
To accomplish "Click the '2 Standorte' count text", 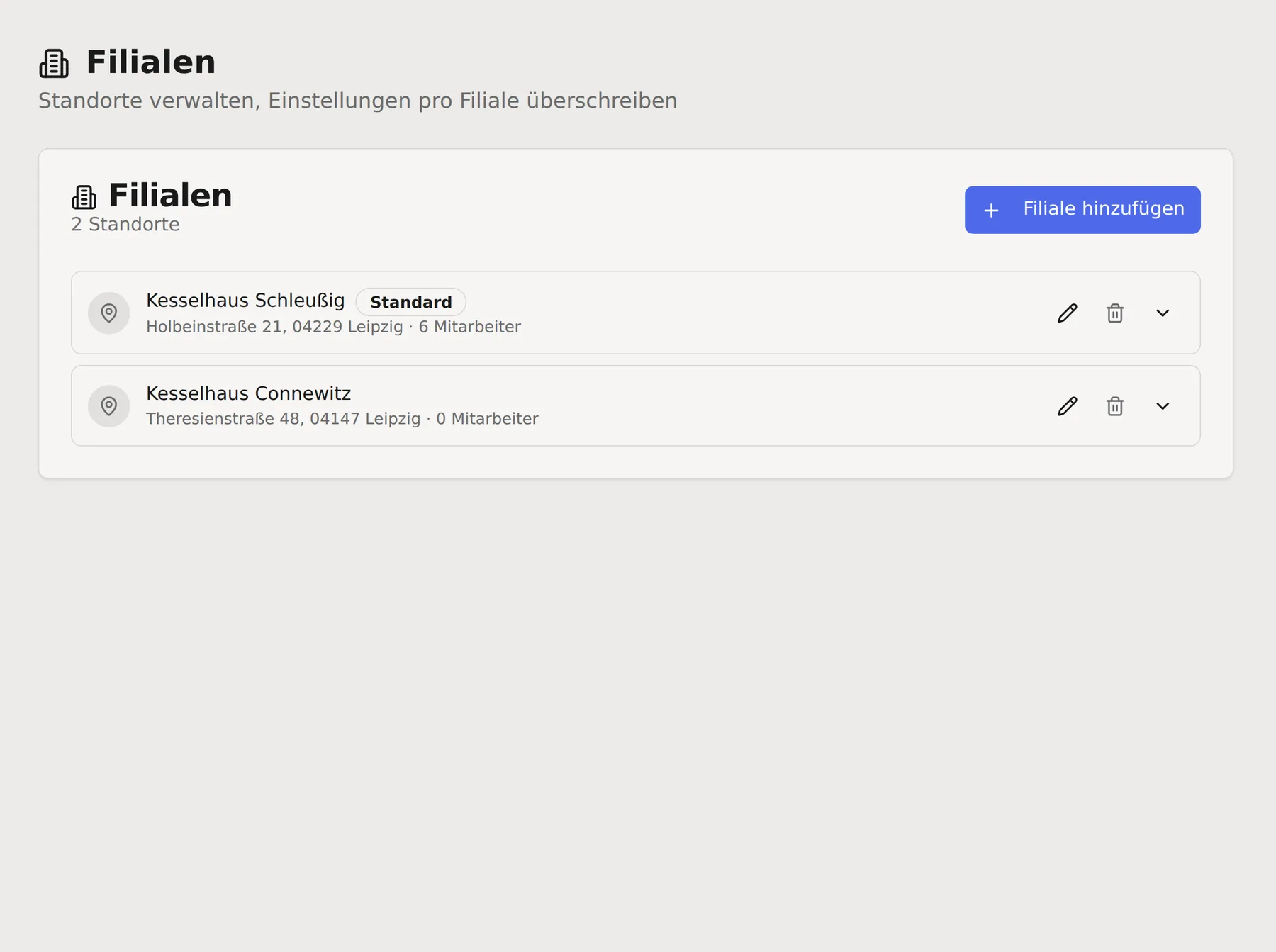I will click(125, 225).
